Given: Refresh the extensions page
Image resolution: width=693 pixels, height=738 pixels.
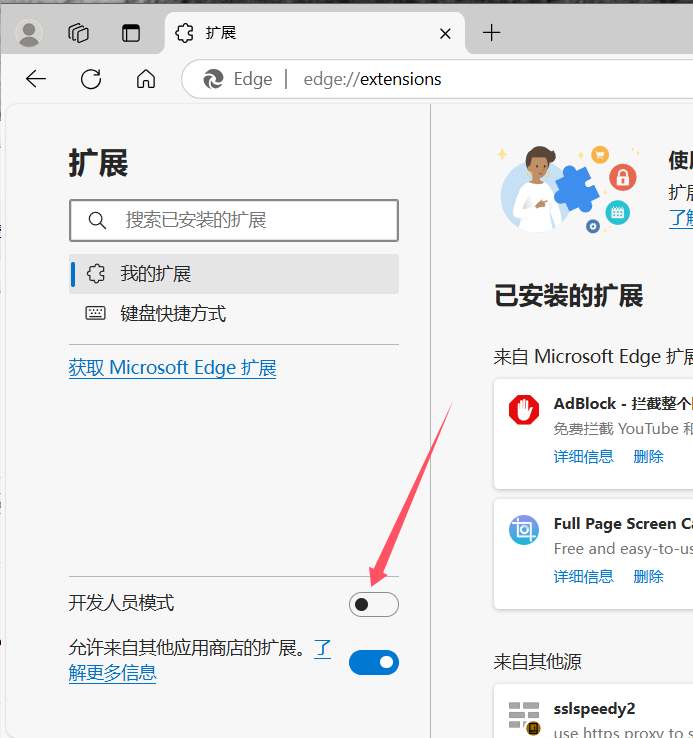Looking at the screenshot, I should [x=92, y=79].
